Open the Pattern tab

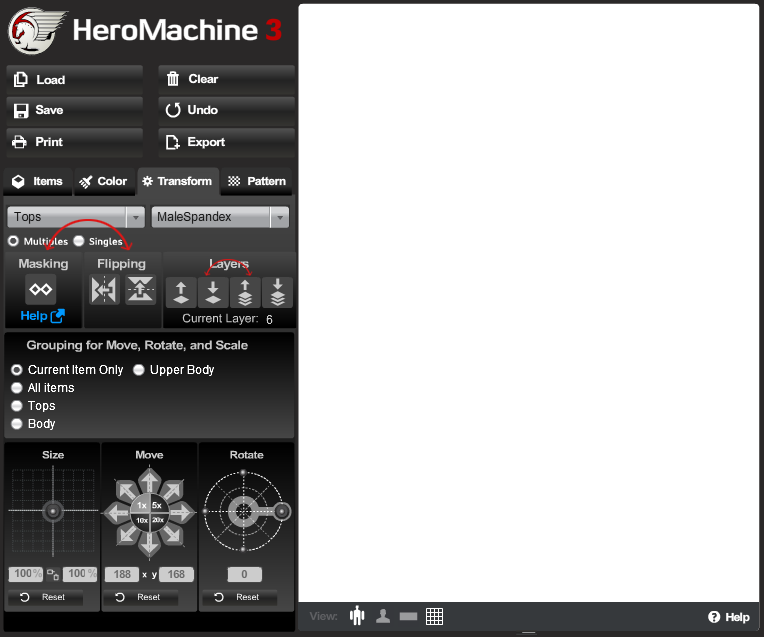pyautogui.click(x=256, y=181)
